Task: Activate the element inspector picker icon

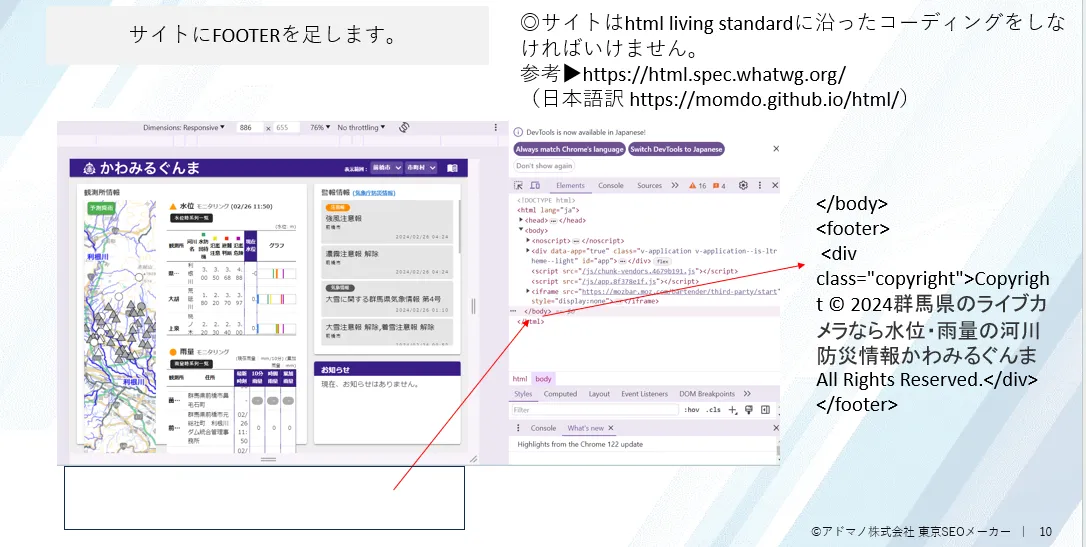Action: (517, 186)
